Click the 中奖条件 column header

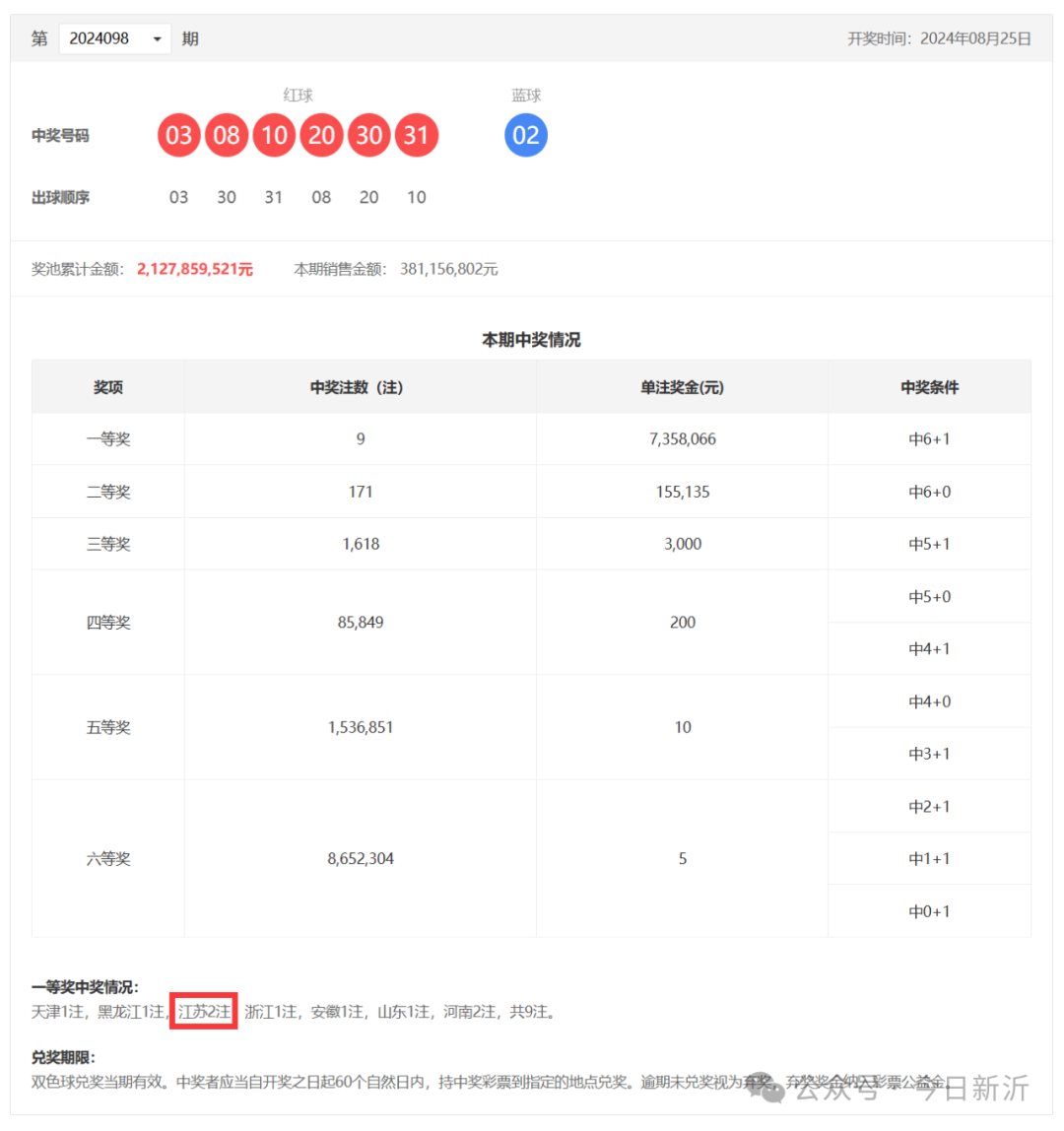coord(930,387)
